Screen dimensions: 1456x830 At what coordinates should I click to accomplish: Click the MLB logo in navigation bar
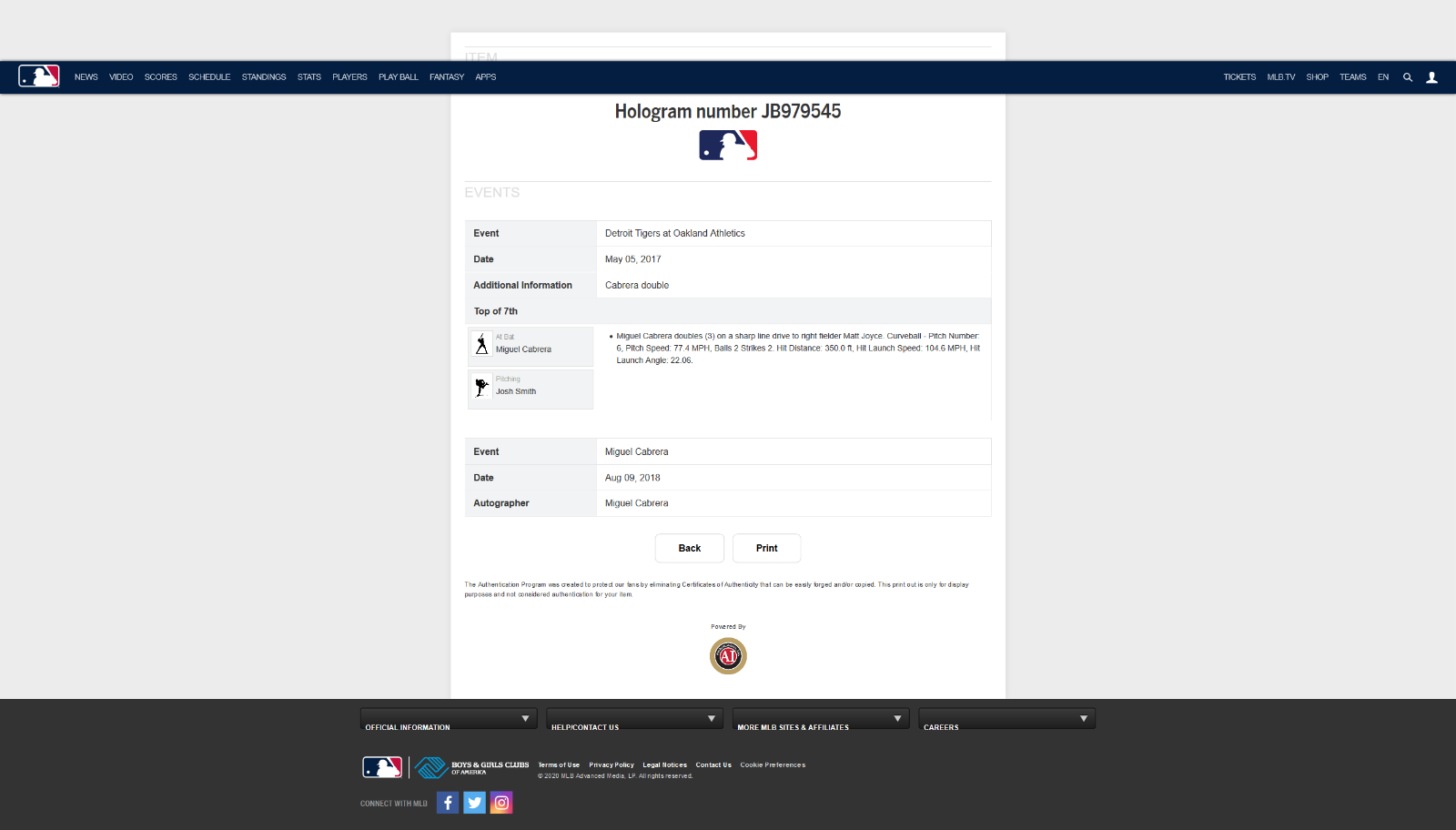[x=39, y=76]
